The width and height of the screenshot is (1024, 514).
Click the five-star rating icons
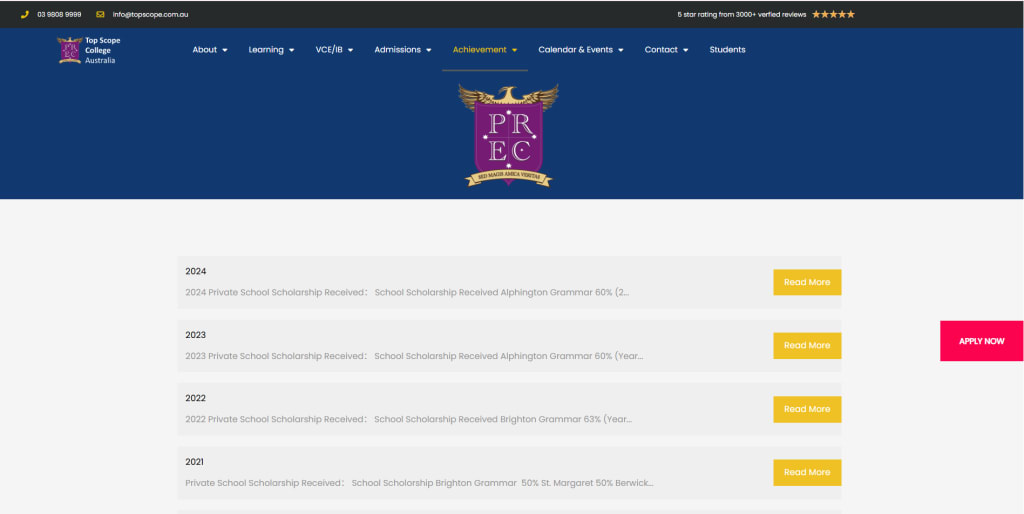(x=833, y=14)
